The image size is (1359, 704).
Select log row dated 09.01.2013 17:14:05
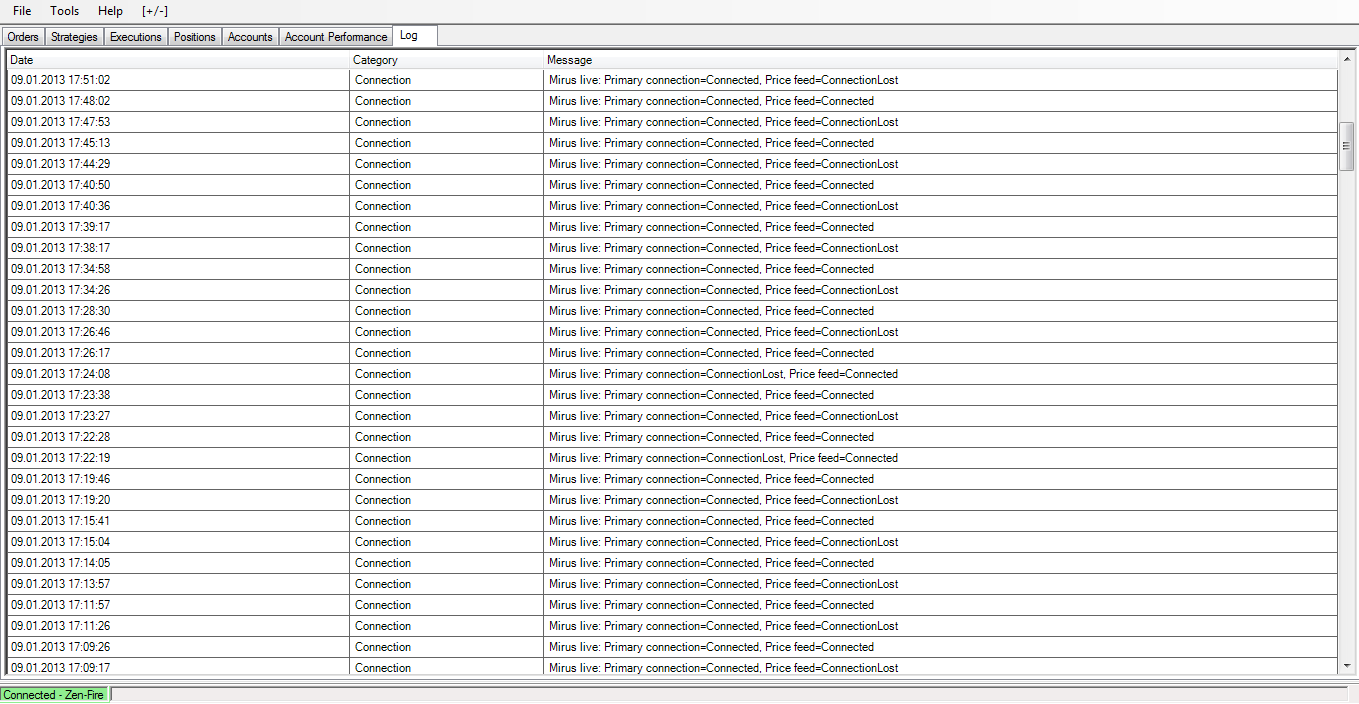tap(672, 563)
